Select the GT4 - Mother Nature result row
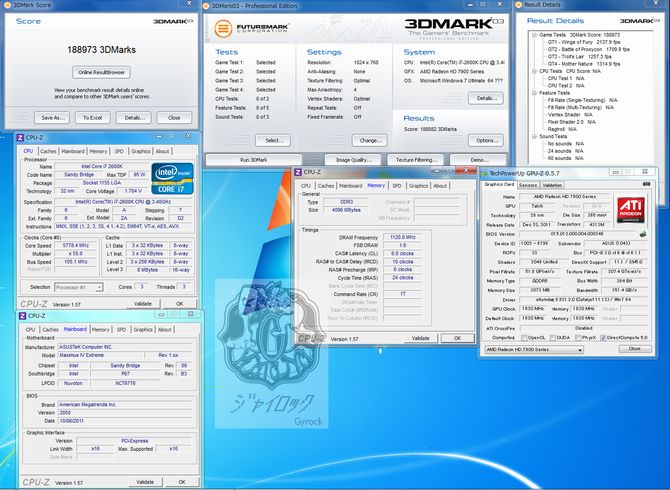Viewport: 670px width, 490px height. tap(584, 64)
